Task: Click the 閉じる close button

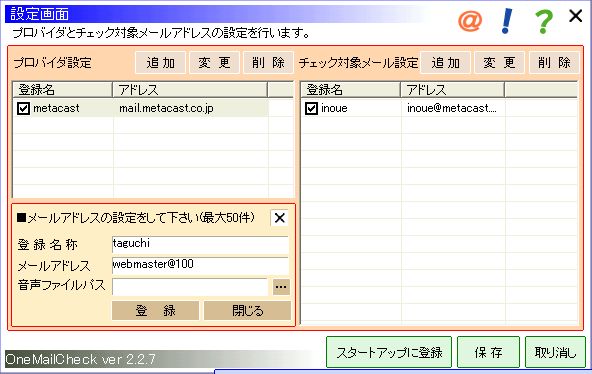Action: click(x=247, y=311)
